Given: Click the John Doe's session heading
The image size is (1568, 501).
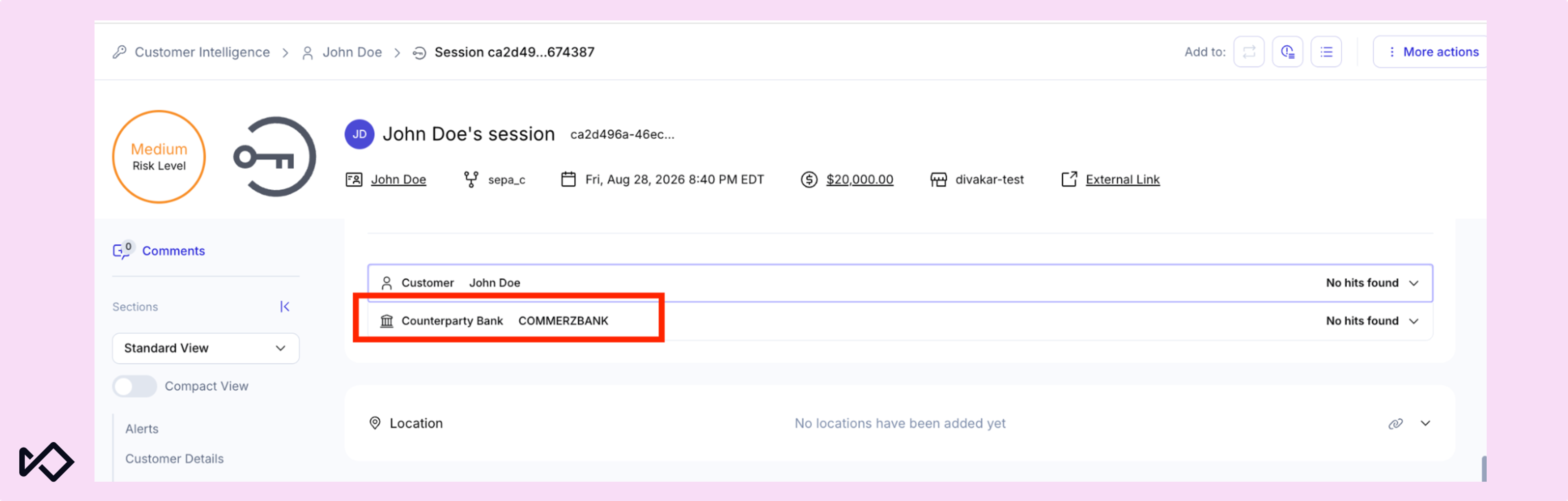Looking at the screenshot, I should click(469, 134).
